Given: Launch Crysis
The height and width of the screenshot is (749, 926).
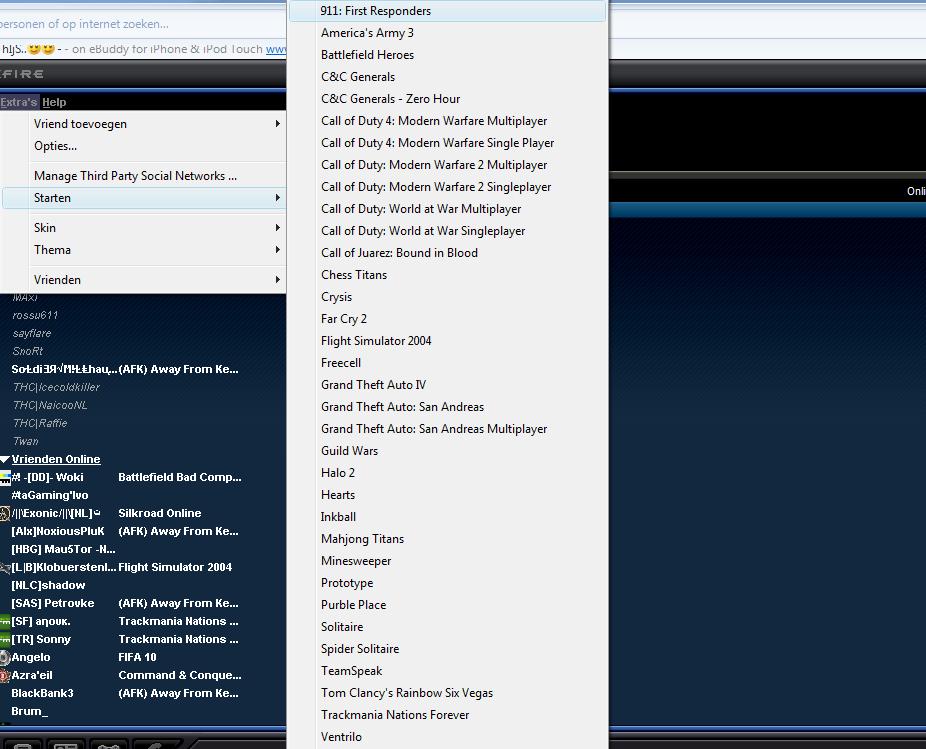Looking at the screenshot, I should (448, 297).
